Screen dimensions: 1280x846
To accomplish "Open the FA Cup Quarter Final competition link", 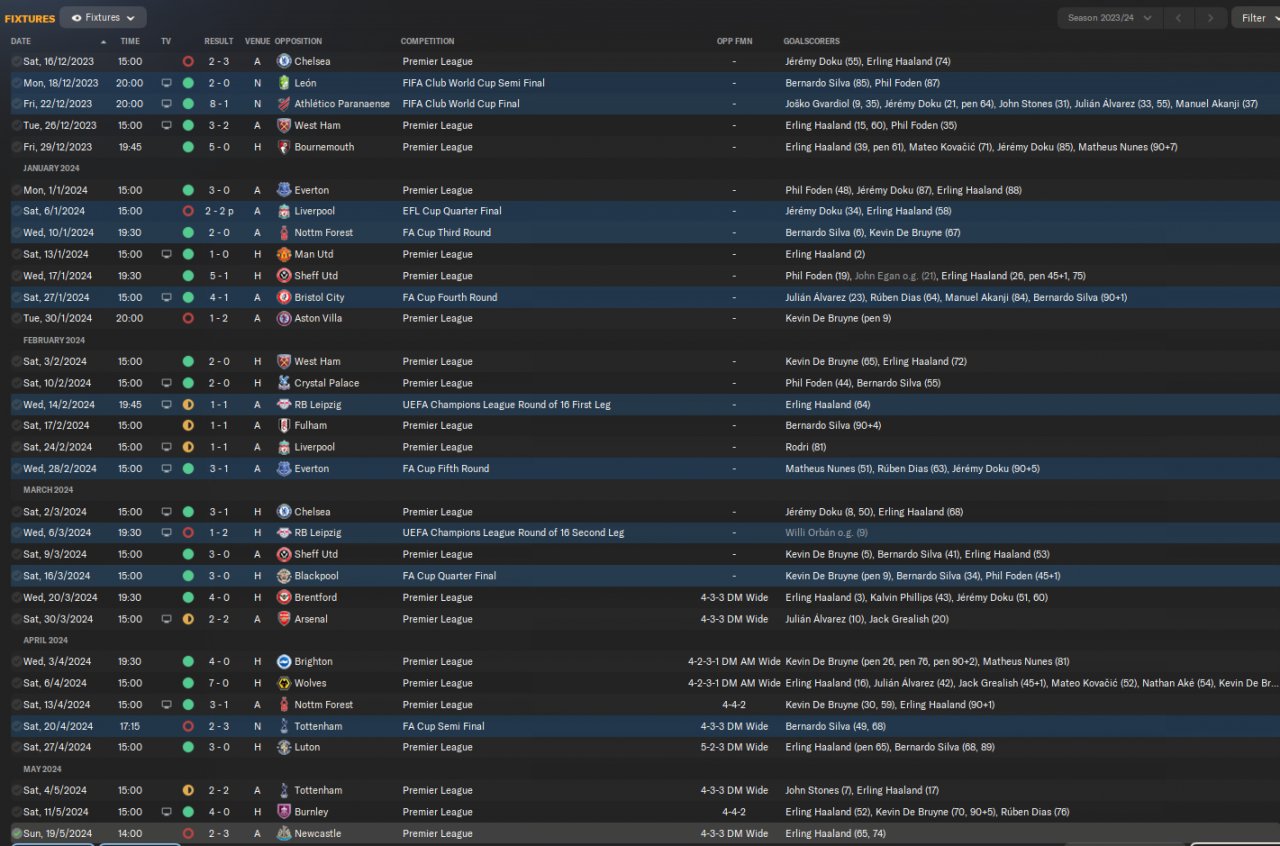I will click(x=450, y=576).
